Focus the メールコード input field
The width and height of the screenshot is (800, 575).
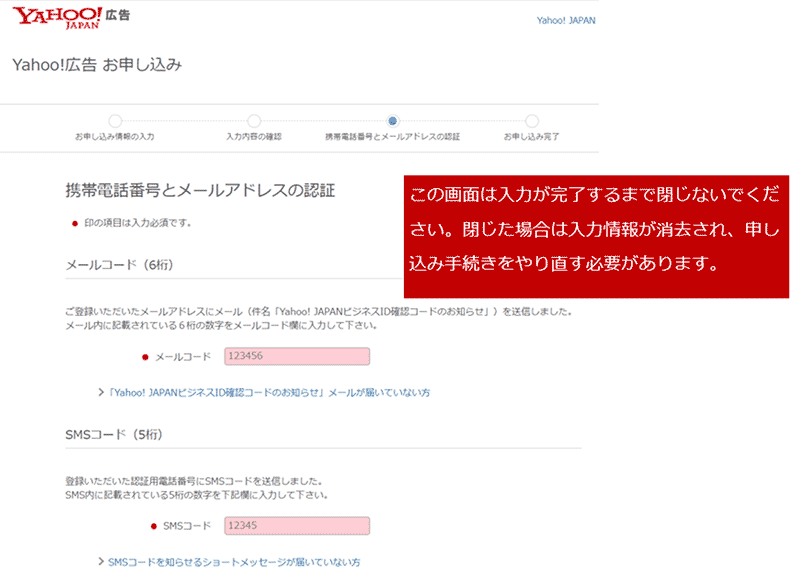pyautogui.click(x=297, y=357)
